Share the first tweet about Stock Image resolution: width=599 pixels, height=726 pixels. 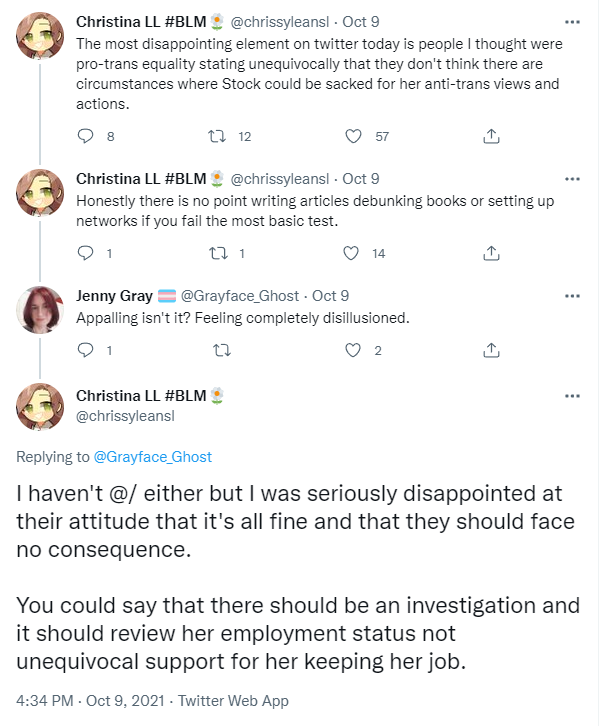491,136
